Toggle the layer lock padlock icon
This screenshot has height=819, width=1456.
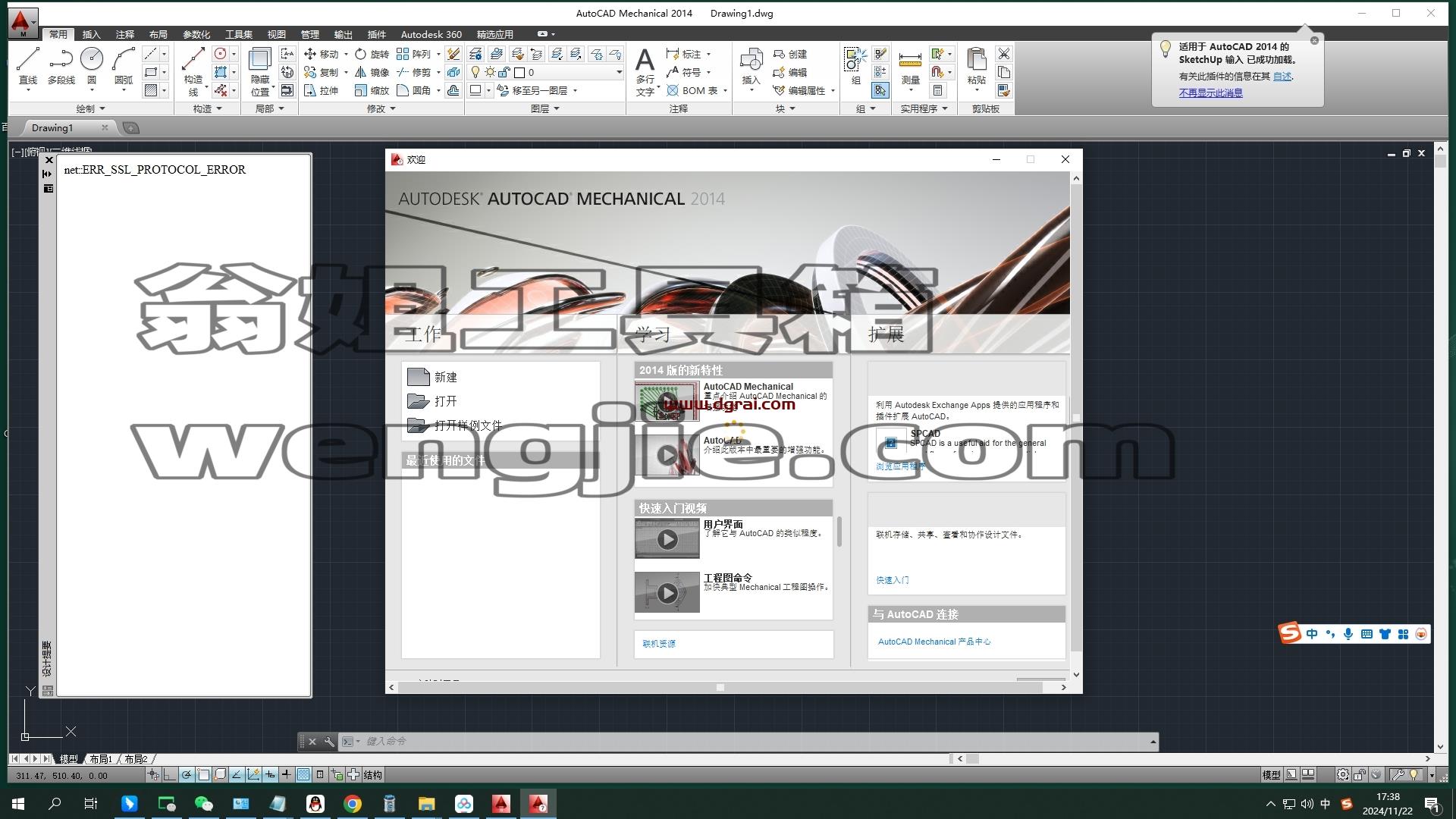click(x=504, y=72)
